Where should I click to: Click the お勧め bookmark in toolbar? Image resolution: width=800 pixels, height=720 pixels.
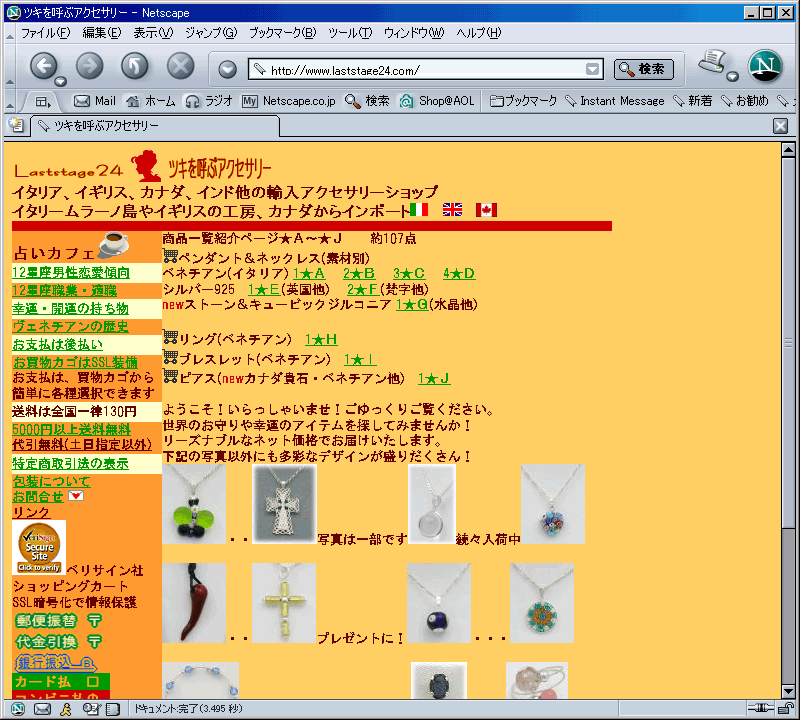click(744, 101)
